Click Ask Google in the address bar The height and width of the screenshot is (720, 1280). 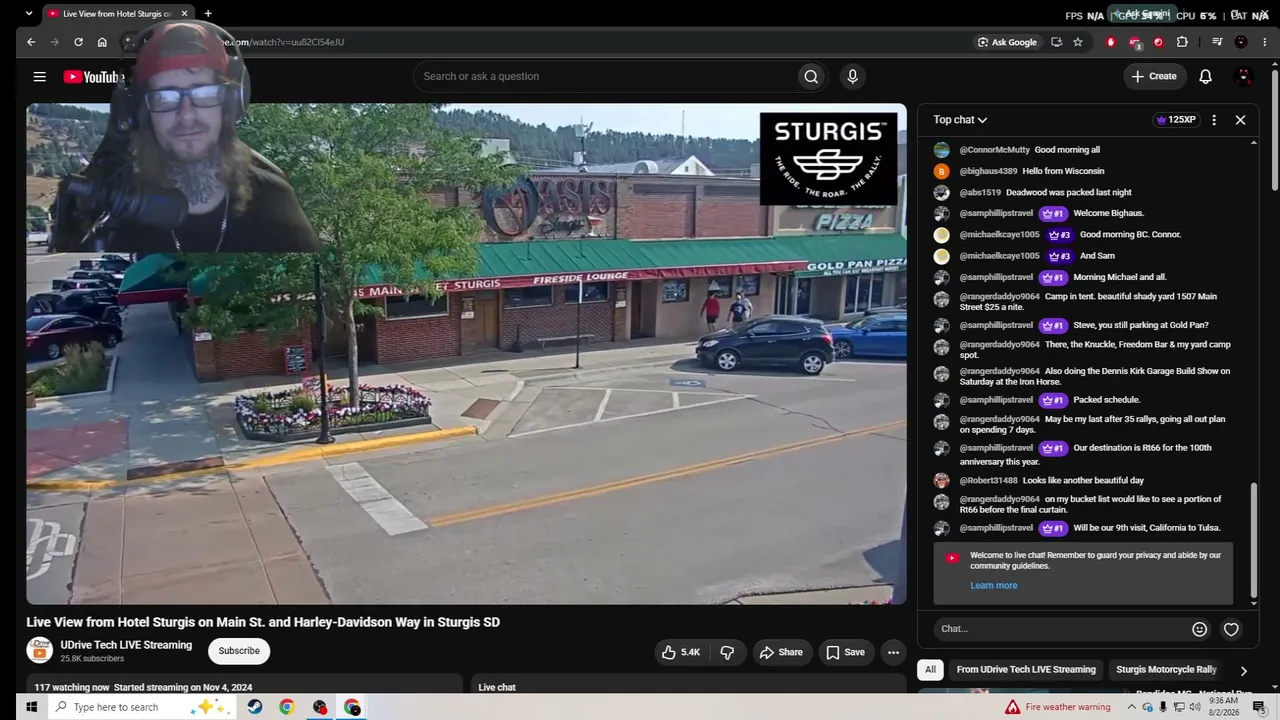click(1008, 42)
